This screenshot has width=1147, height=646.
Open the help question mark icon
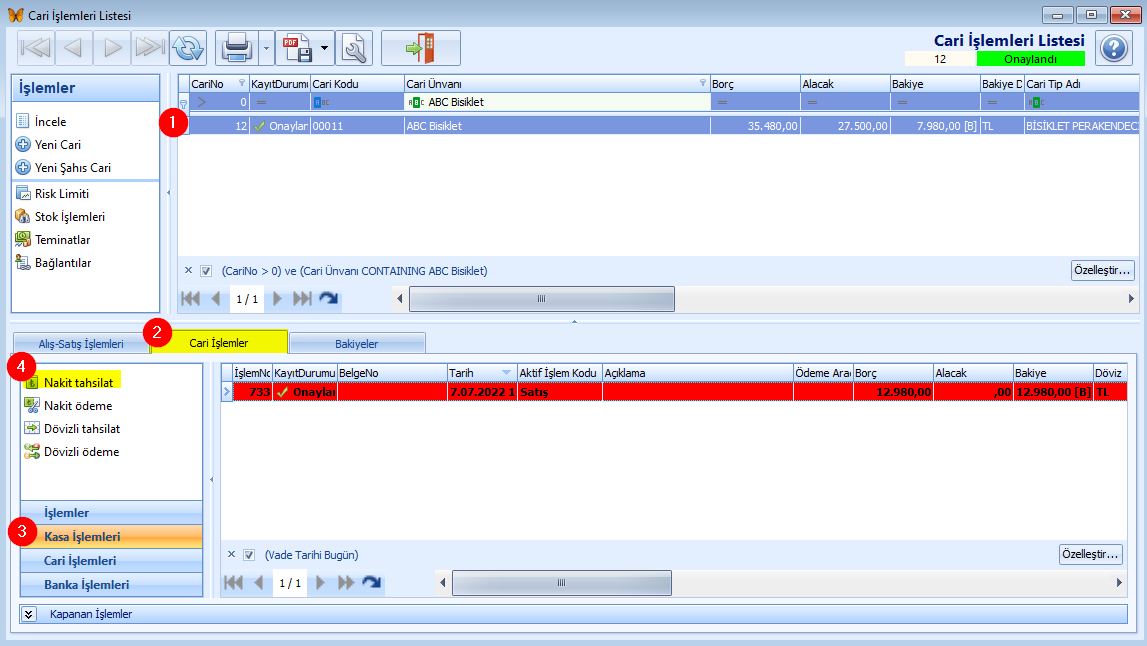[1113, 47]
